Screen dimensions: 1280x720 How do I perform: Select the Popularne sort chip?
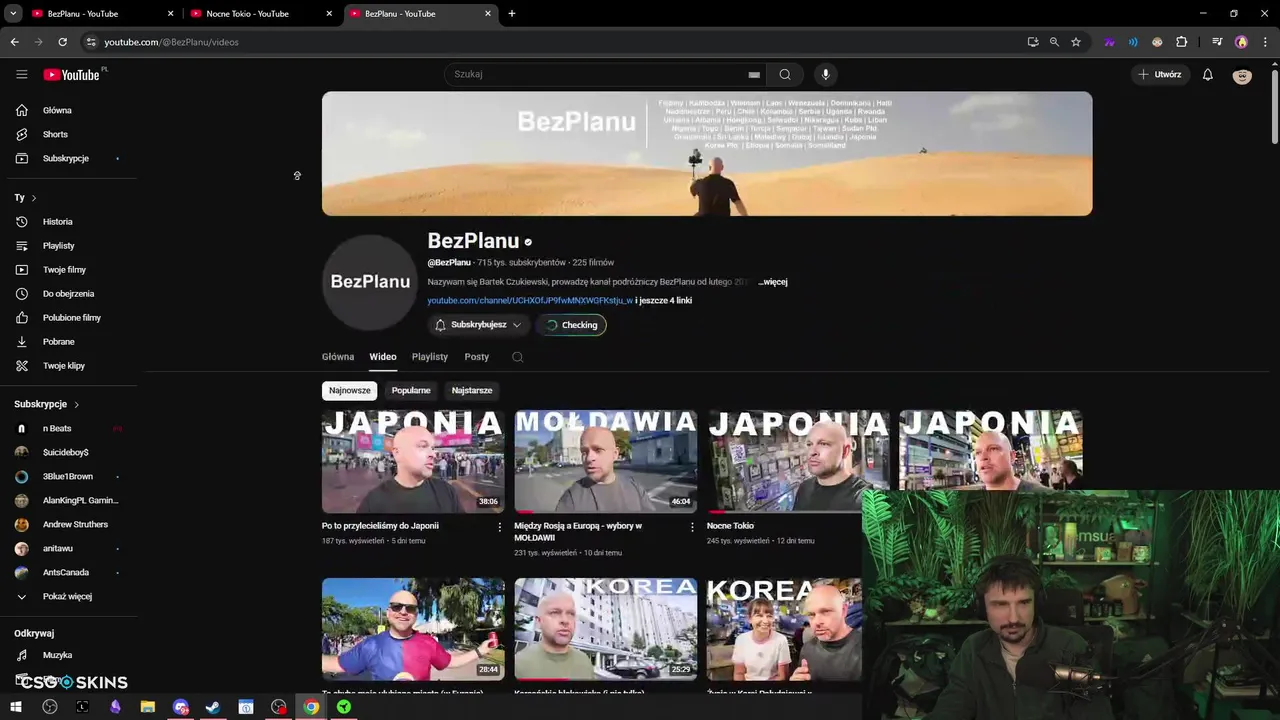411,390
